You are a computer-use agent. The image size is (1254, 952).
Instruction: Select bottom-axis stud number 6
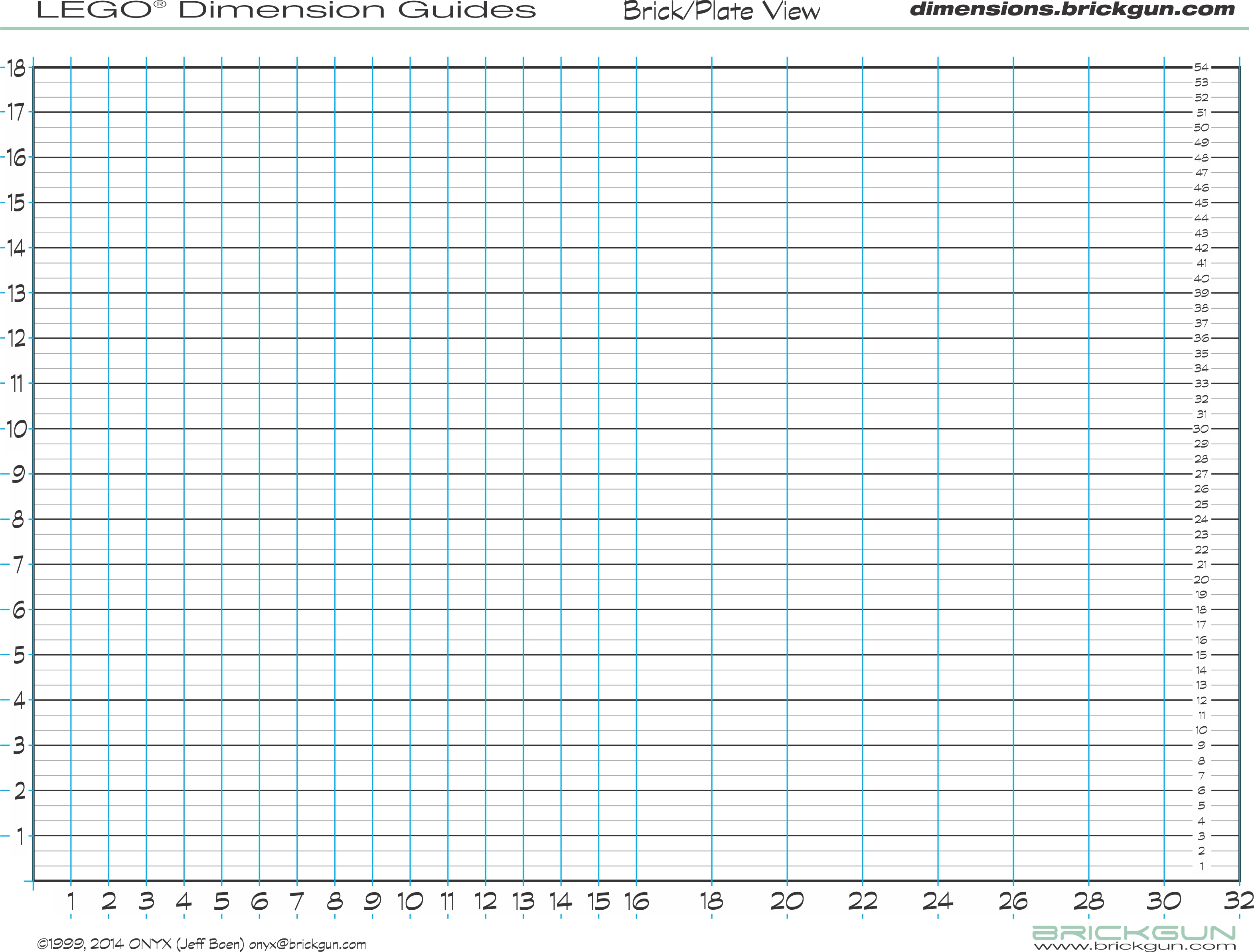259,901
